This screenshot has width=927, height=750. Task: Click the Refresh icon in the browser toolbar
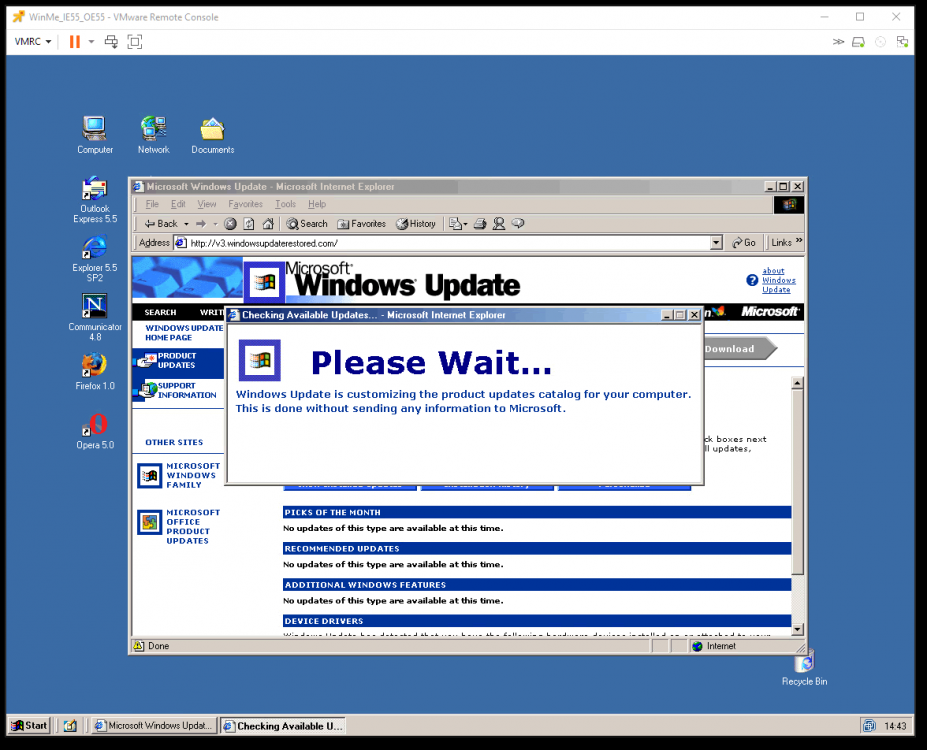click(x=247, y=223)
